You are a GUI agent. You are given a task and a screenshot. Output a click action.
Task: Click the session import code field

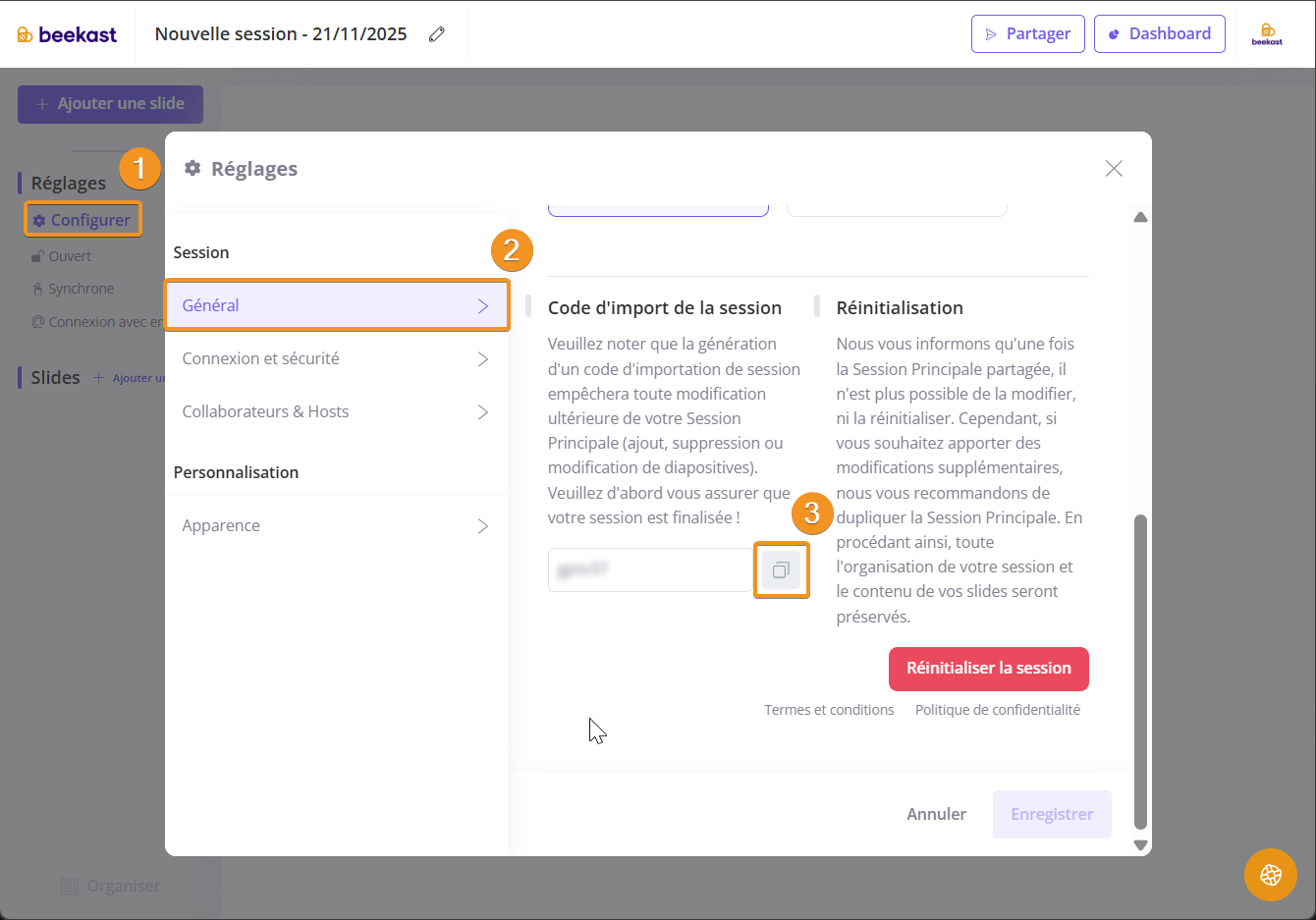pyautogui.click(x=648, y=570)
